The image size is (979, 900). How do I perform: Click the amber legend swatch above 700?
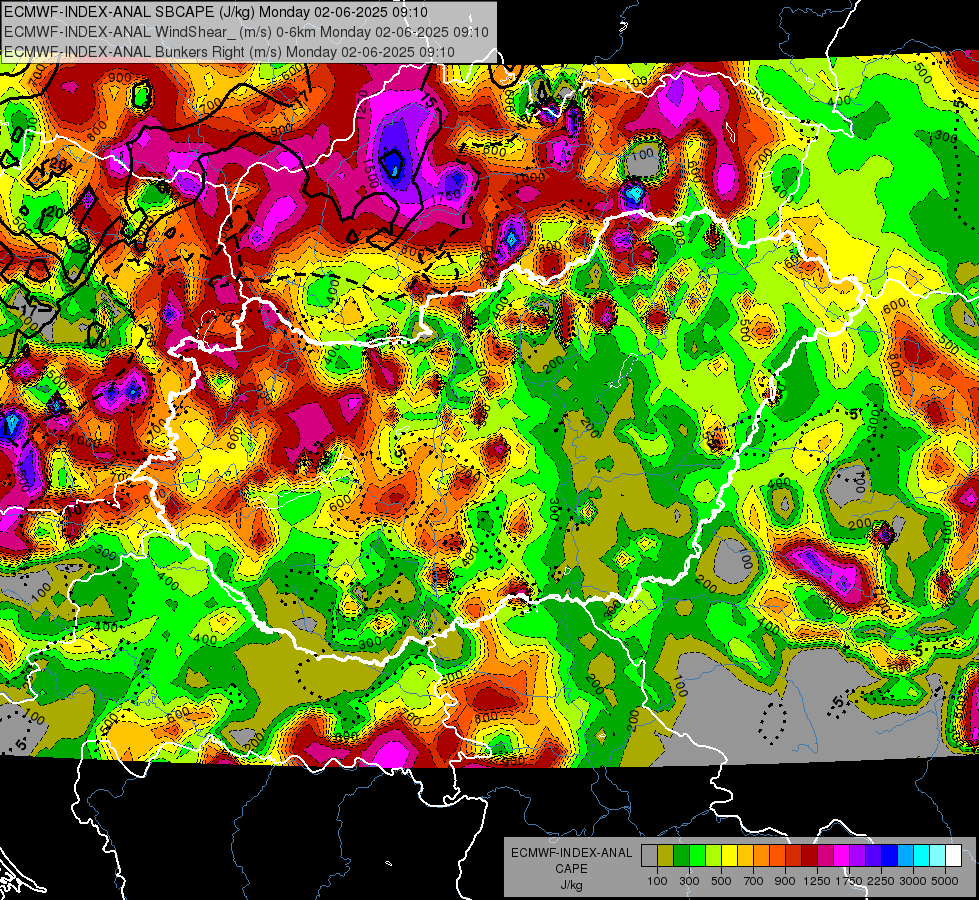pyautogui.click(x=745, y=856)
